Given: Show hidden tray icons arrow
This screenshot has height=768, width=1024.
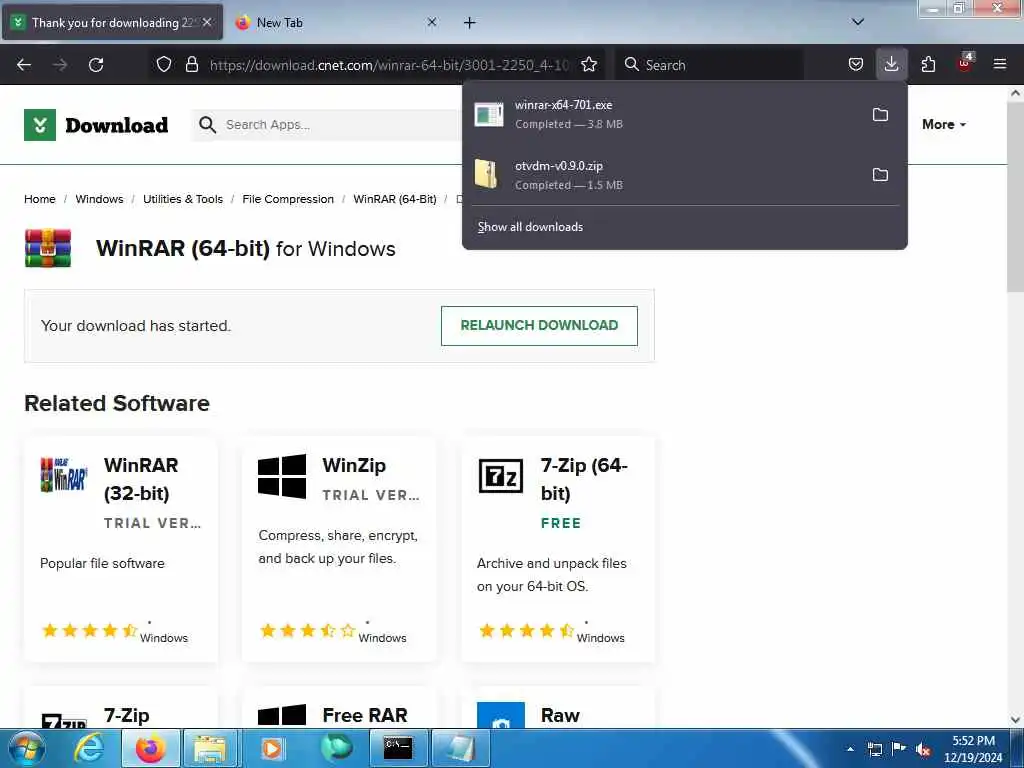Looking at the screenshot, I should [850, 749].
